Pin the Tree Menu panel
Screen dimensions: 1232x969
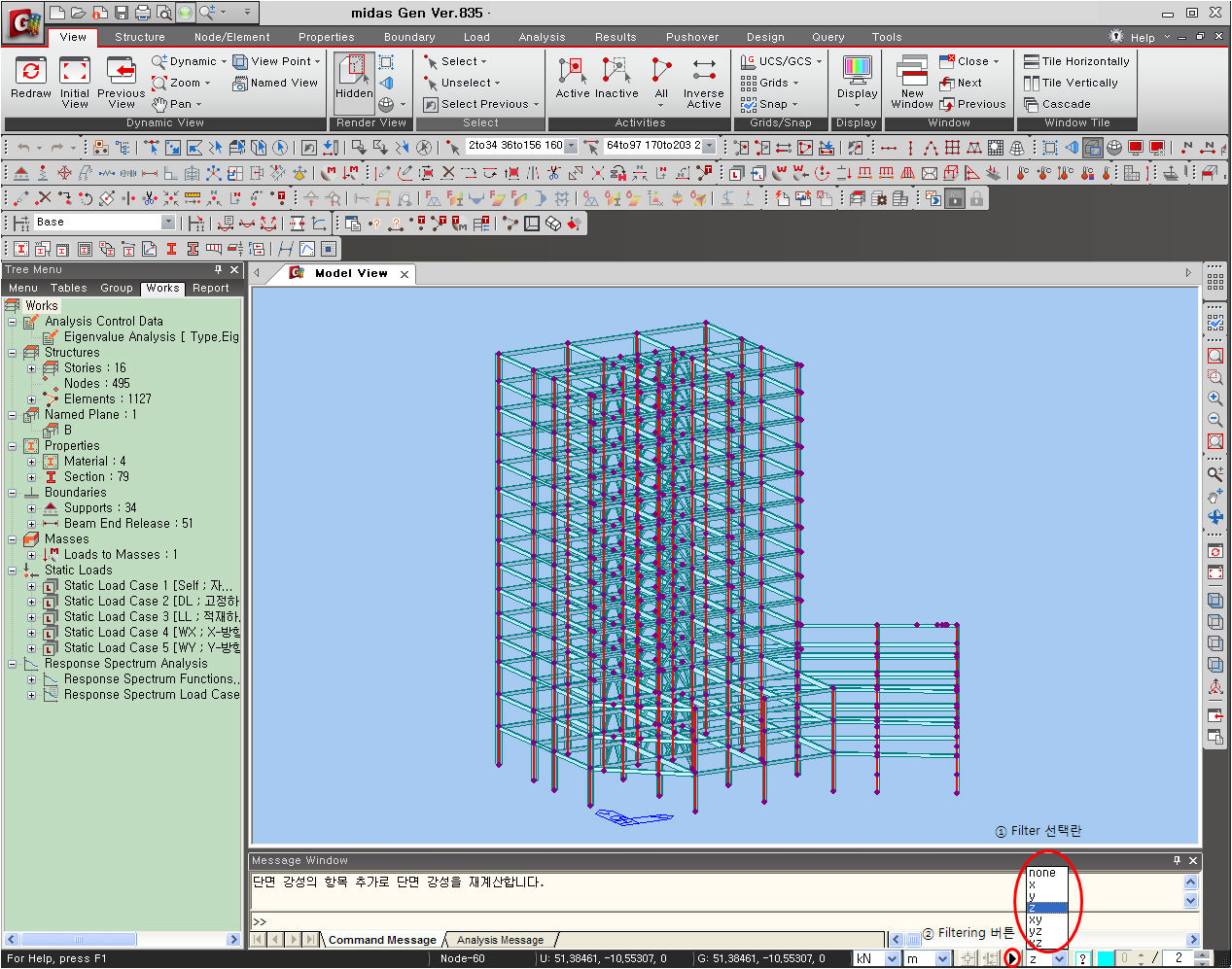click(x=219, y=270)
